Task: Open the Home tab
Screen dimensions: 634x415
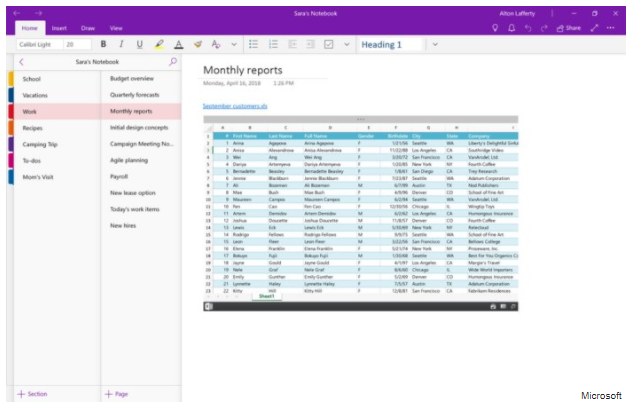Action: click(30, 28)
